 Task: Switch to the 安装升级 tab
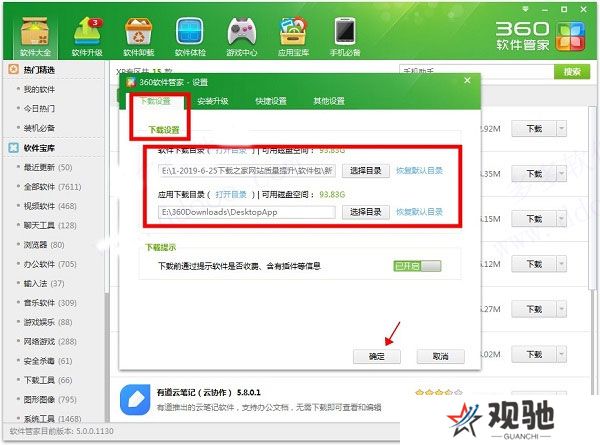[x=213, y=101]
